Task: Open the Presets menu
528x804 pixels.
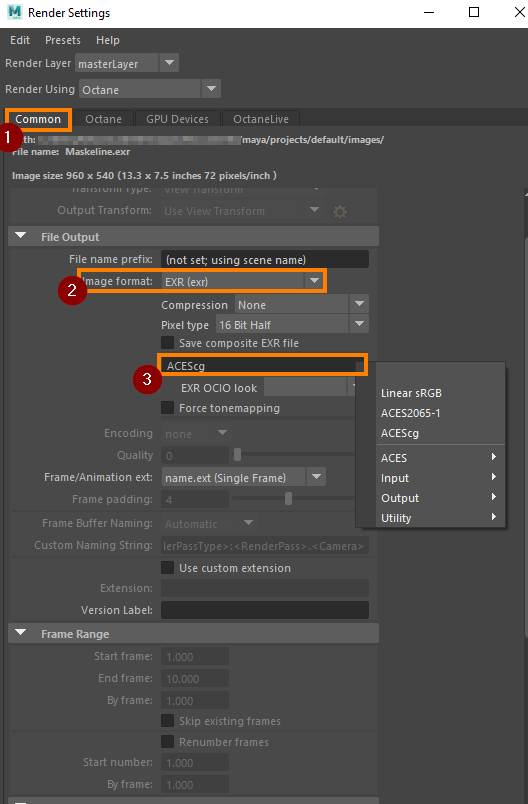Action: (x=63, y=40)
